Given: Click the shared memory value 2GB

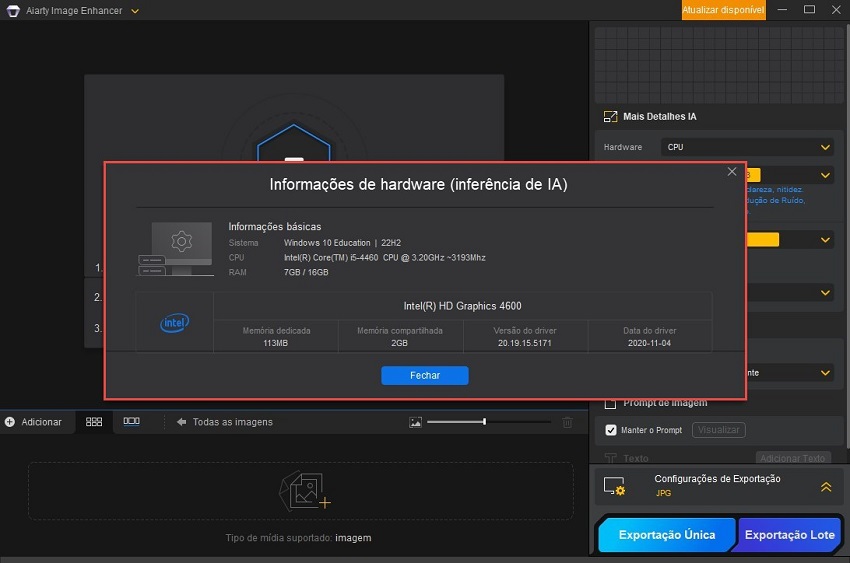Looking at the screenshot, I should pyautogui.click(x=400, y=343).
